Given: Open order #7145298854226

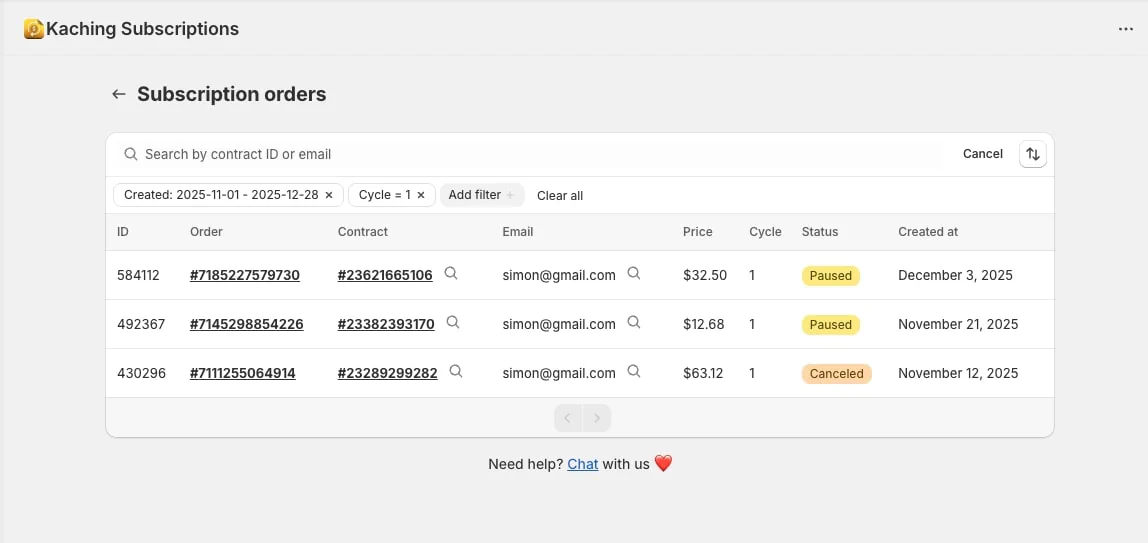Looking at the screenshot, I should pos(247,324).
